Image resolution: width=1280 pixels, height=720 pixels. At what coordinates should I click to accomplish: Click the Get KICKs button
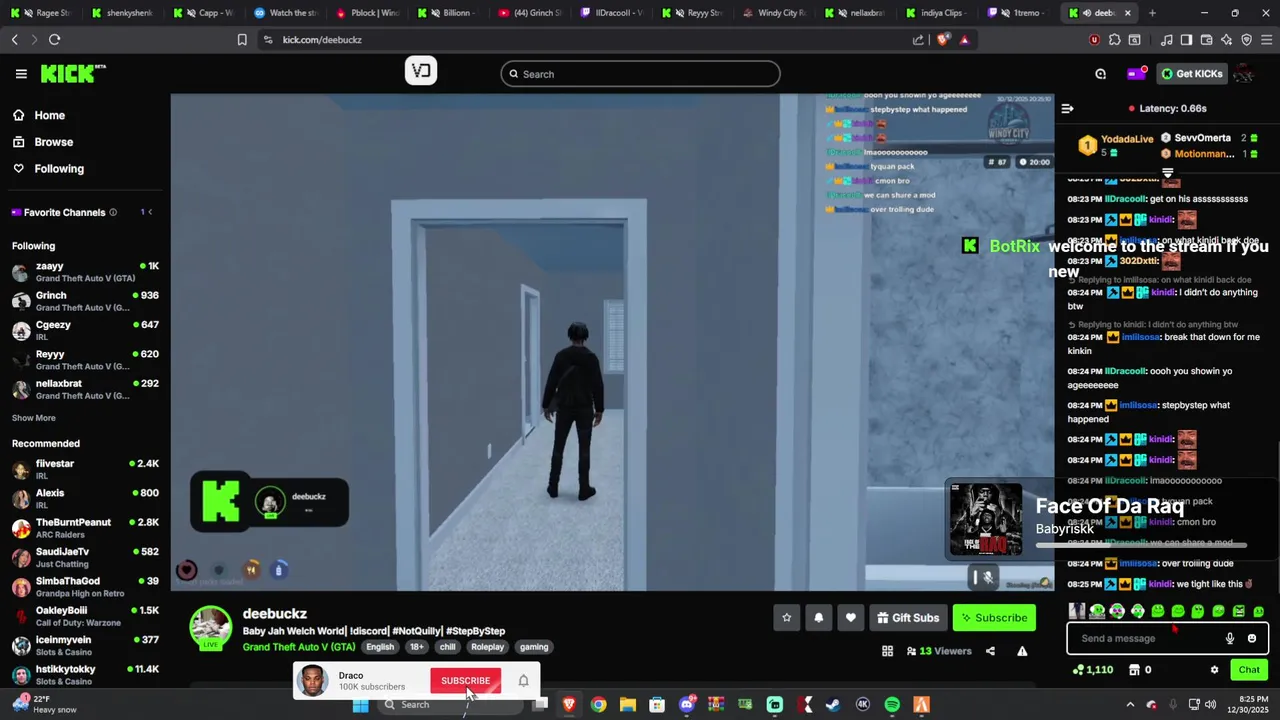[x=1192, y=74]
